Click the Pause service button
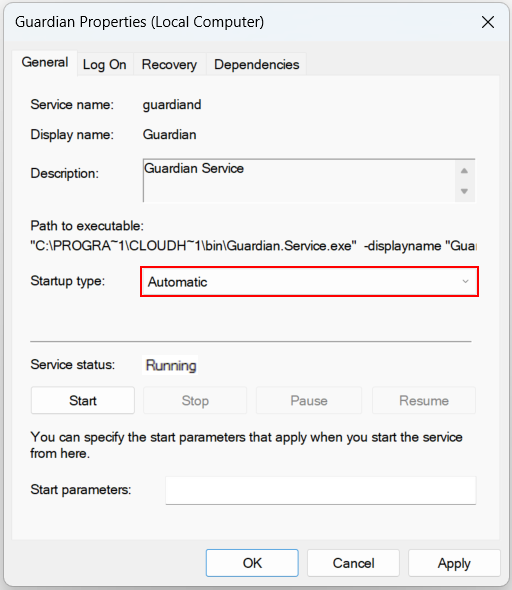This screenshot has width=512, height=590. [309, 400]
